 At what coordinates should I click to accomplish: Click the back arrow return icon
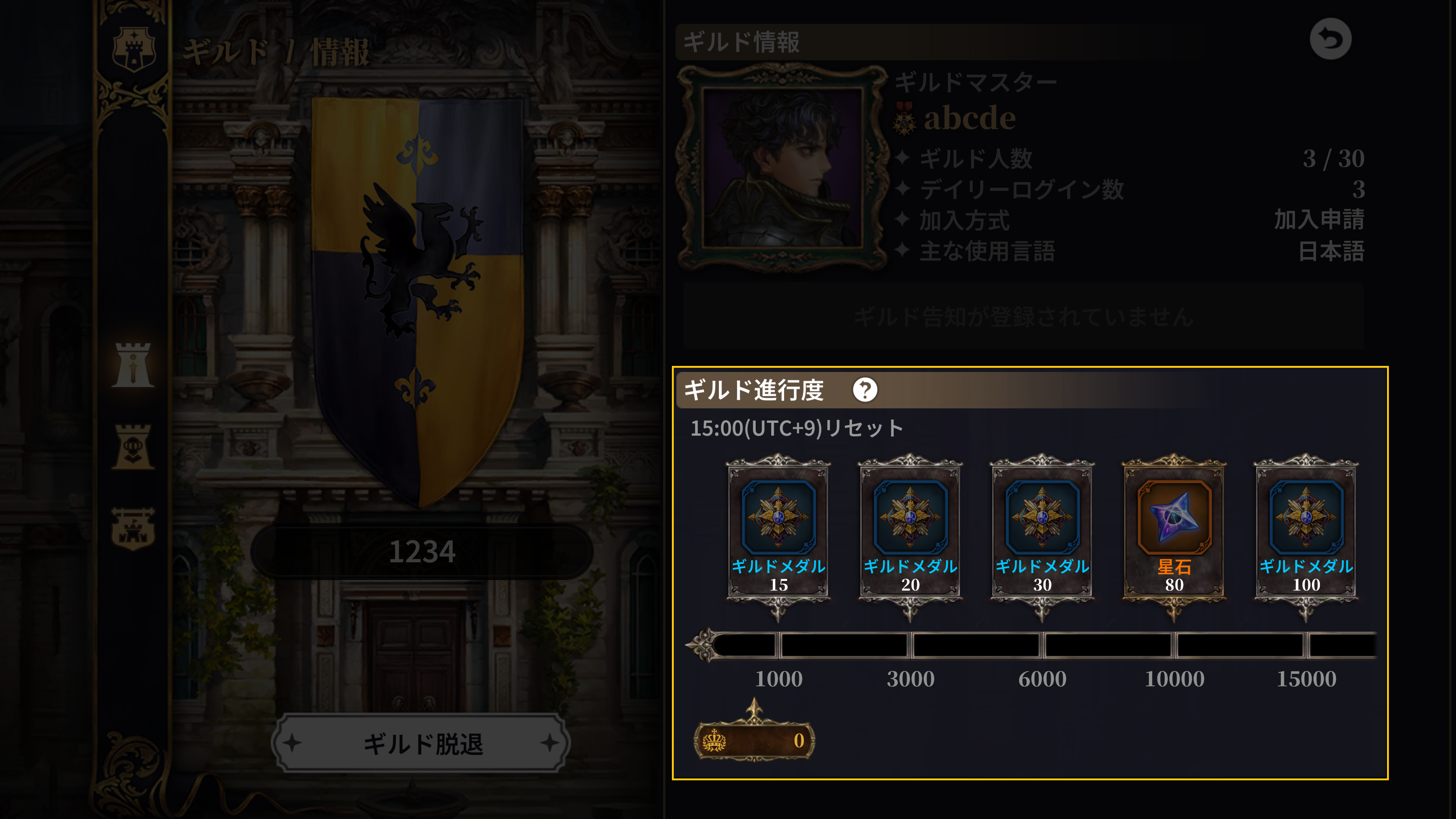click(1330, 39)
